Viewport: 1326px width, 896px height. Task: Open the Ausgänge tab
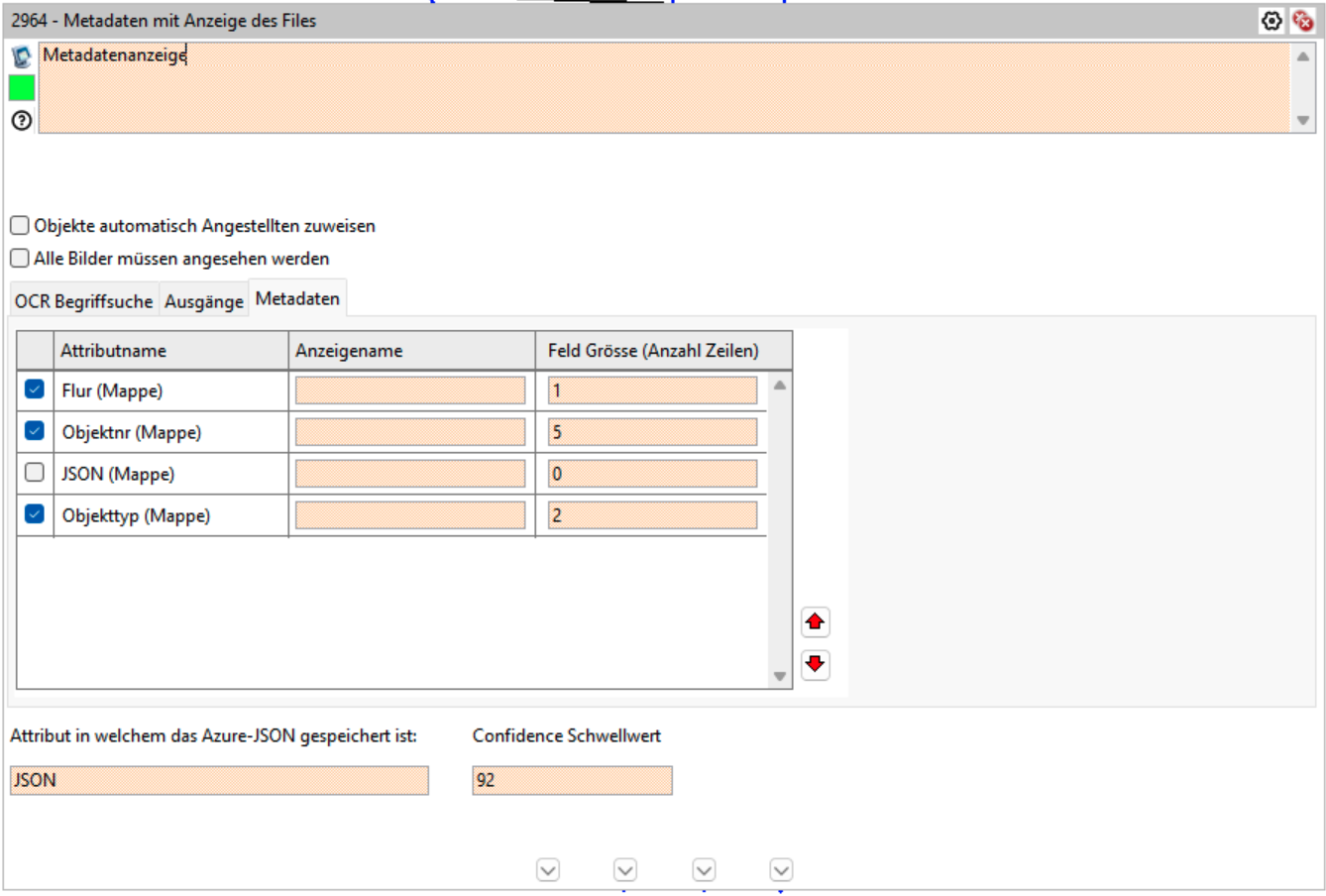pos(204,301)
